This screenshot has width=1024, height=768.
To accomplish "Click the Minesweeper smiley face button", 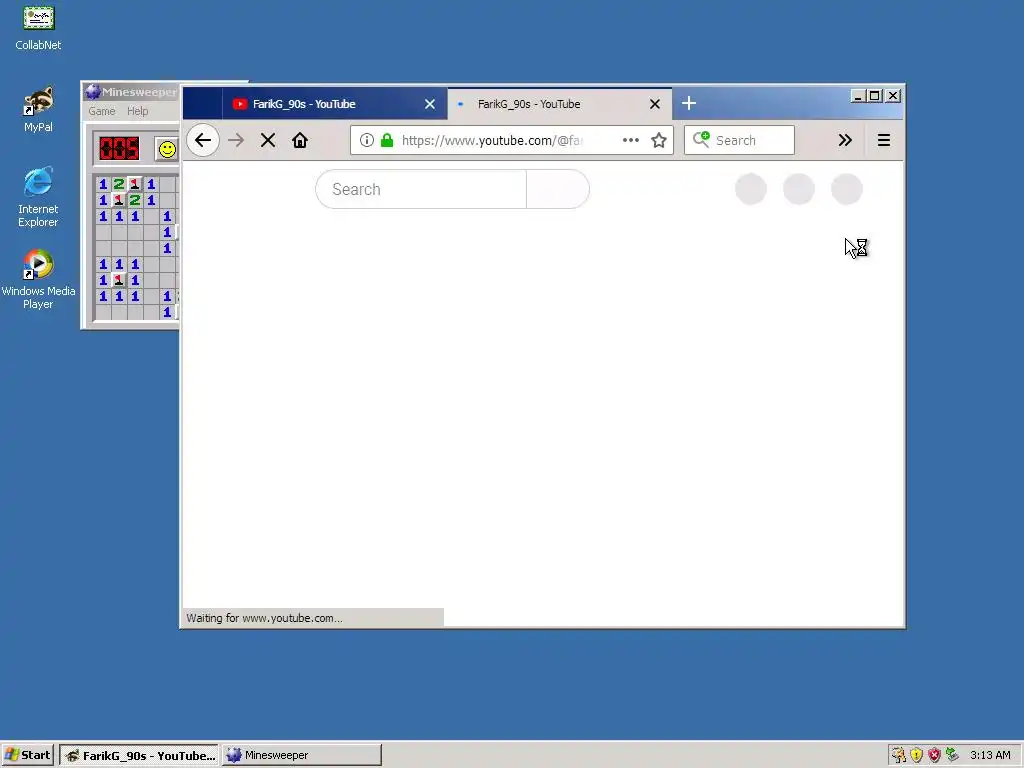I will pyautogui.click(x=167, y=150).
